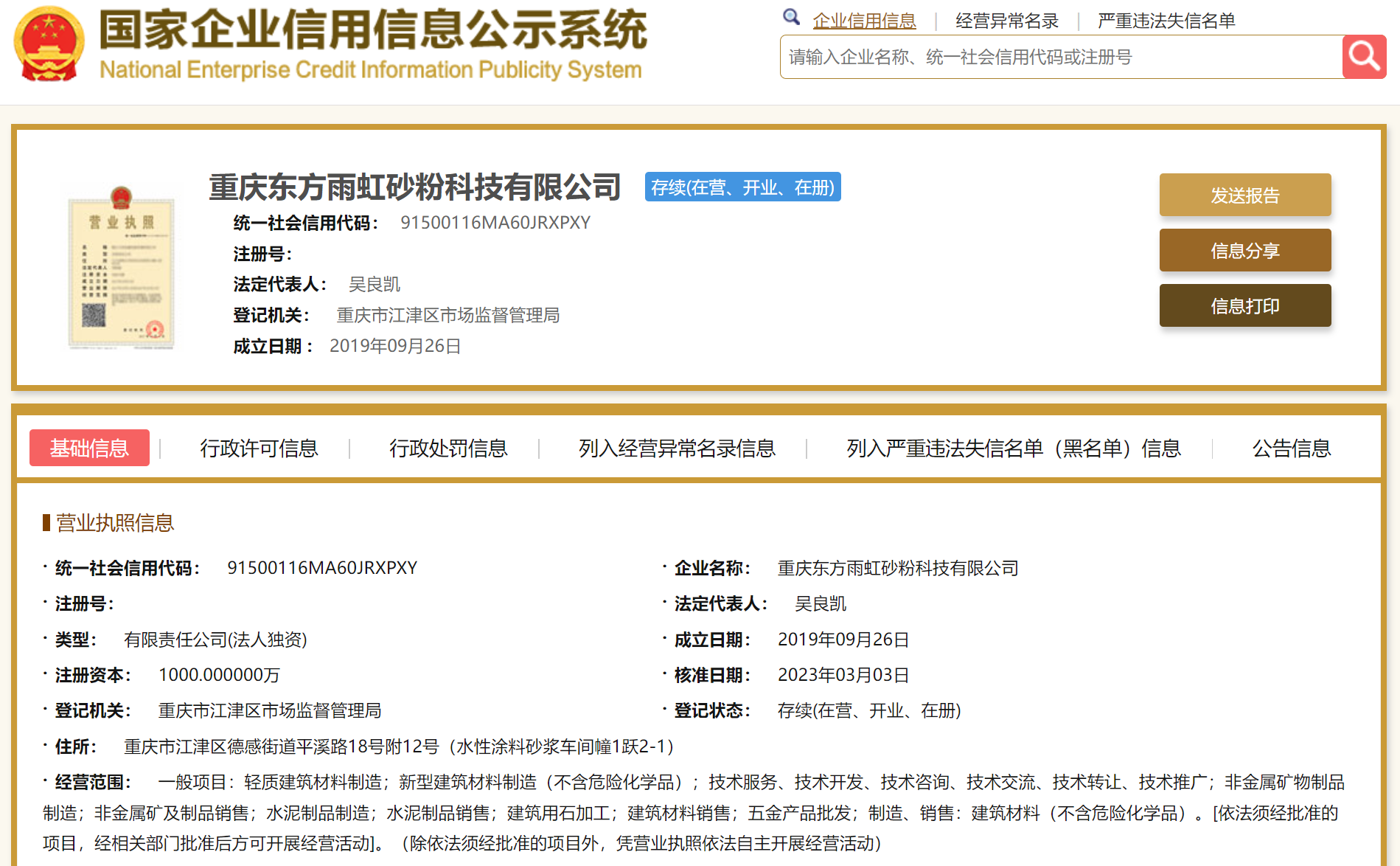The image size is (1400, 866).
Task: Click the national emblem logo
Action: (x=49, y=44)
